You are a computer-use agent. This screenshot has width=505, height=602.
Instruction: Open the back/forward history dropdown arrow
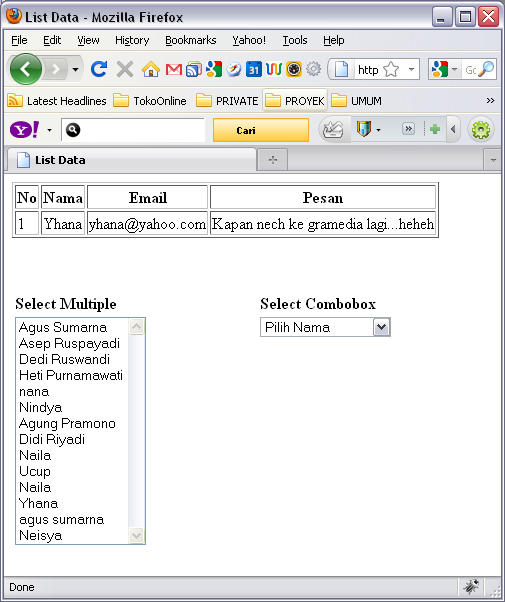[x=76, y=69]
